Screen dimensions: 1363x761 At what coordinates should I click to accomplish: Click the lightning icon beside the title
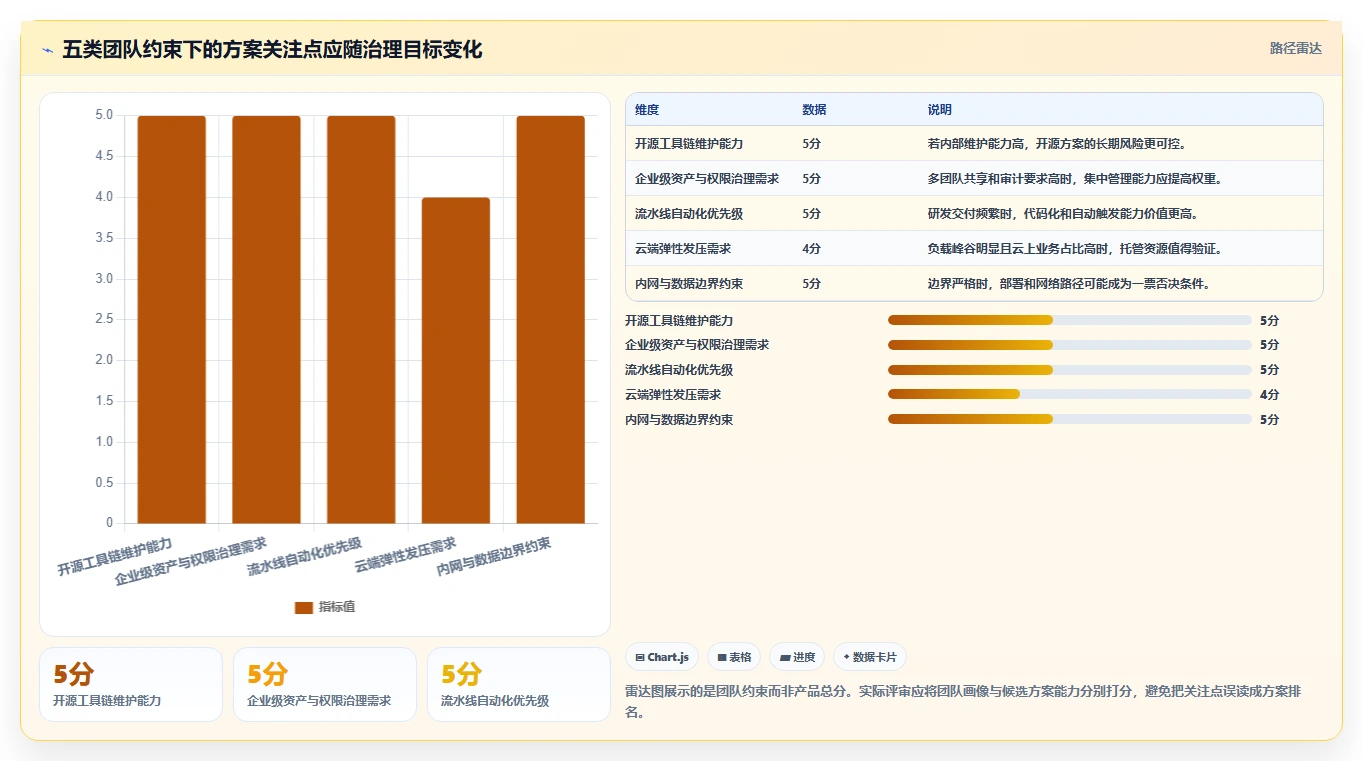48,50
